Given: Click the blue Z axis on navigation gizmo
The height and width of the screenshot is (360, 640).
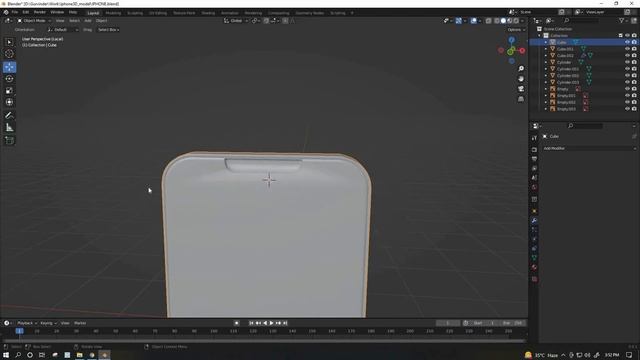Looking at the screenshot, I should [x=511, y=40].
